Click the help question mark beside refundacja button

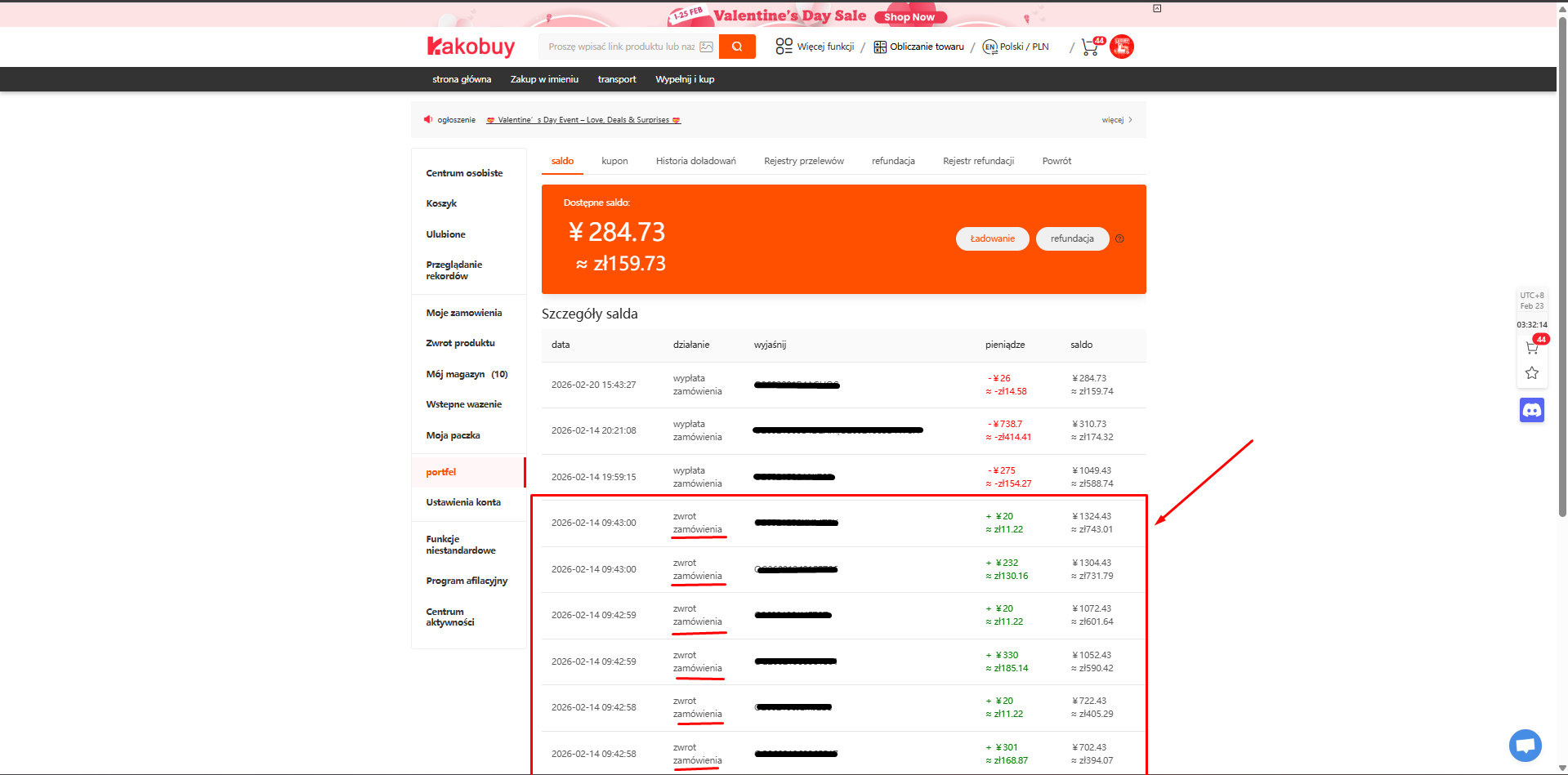coord(1119,238)
